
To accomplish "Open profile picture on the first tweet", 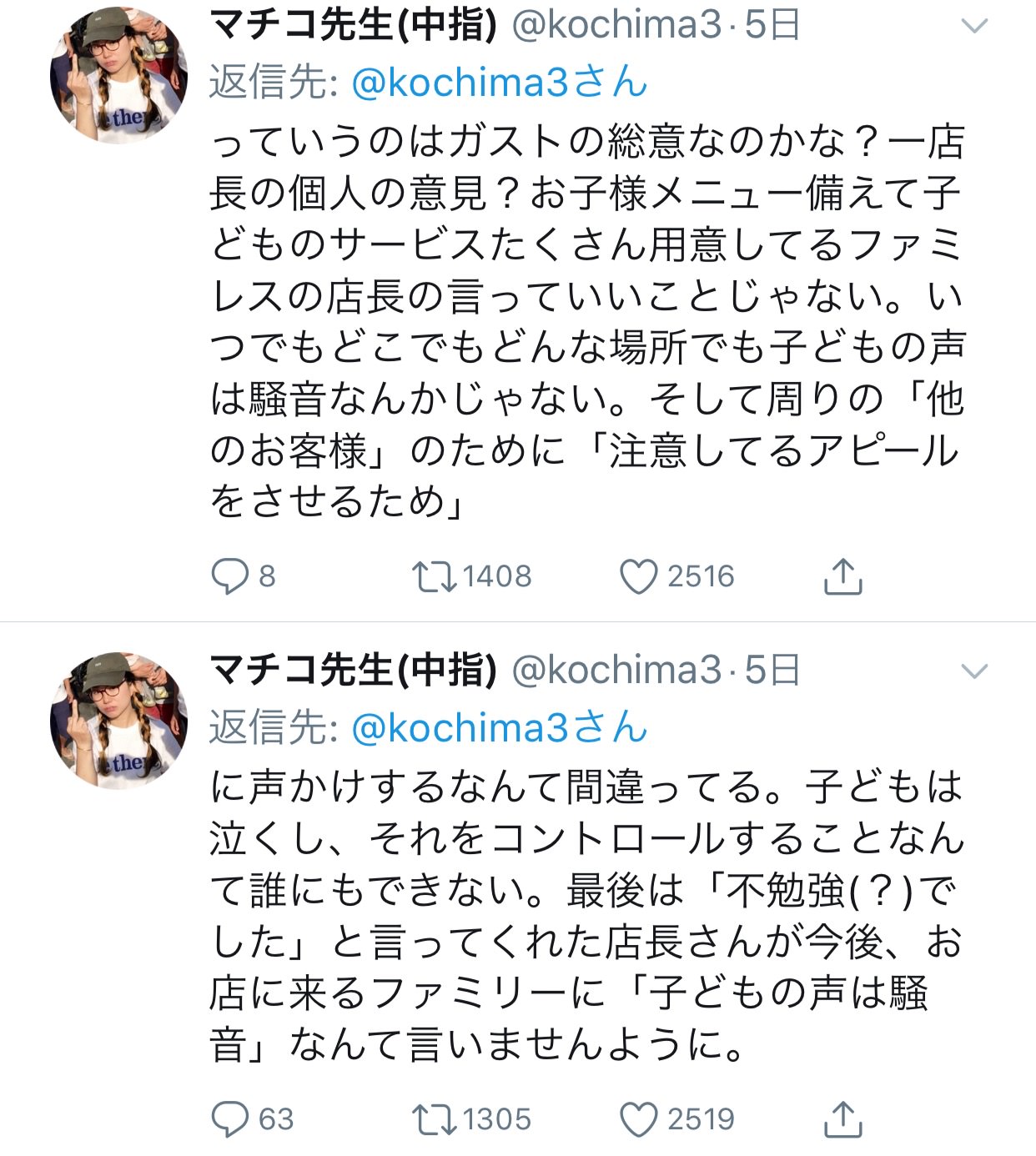I will pos(118,76).
